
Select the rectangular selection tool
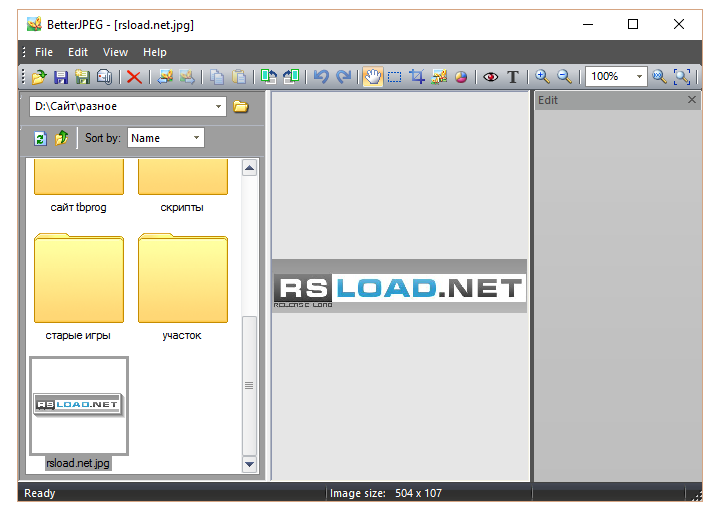pyautogui.click(x=394, y=76)
